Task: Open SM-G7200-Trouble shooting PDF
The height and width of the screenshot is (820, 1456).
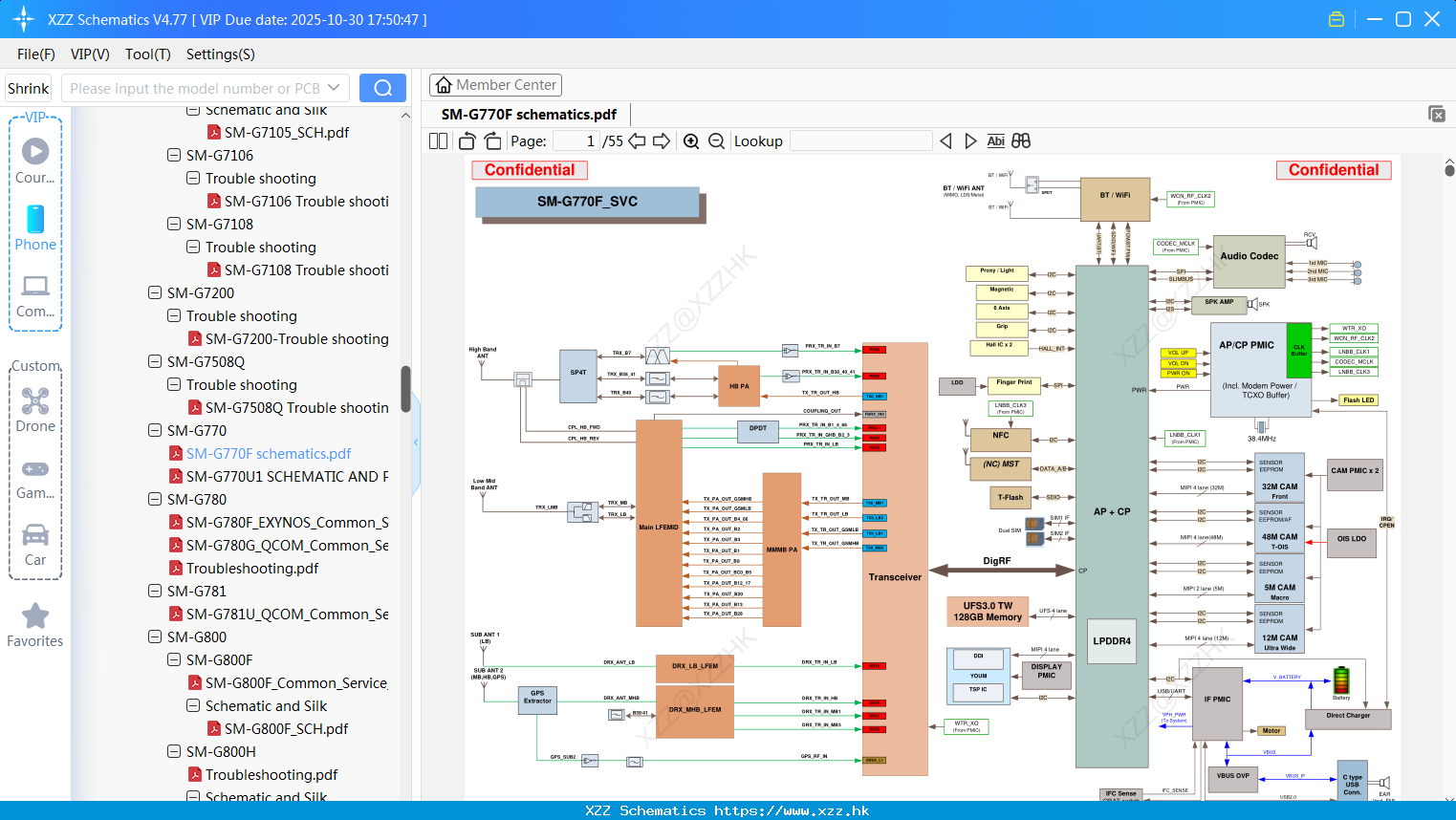Action: click(288, 338)
